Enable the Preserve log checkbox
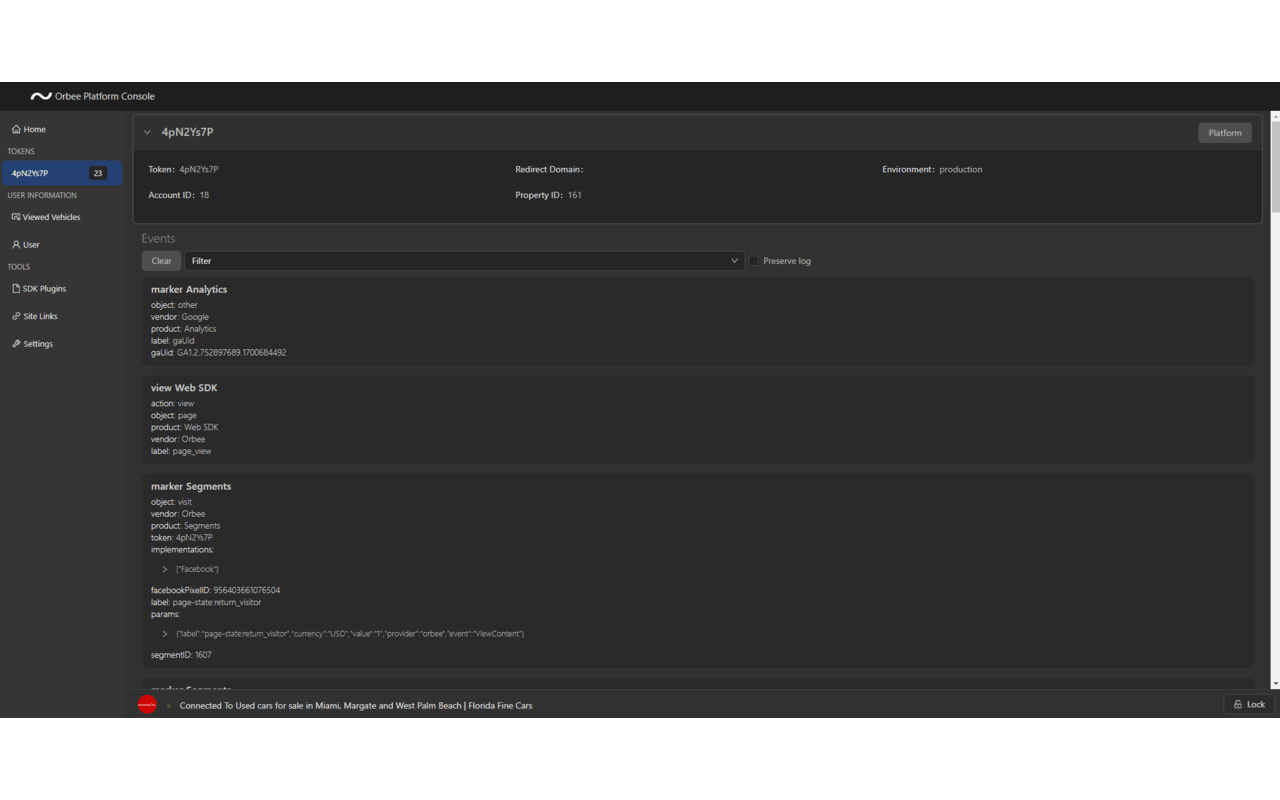The height and width of the screenshot is (800, 1280). tap(753, 260)
